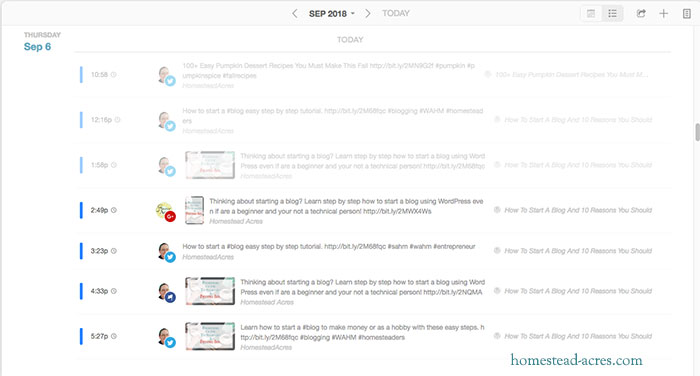Click the clock icon next to 3:23p

click(114, 251)
